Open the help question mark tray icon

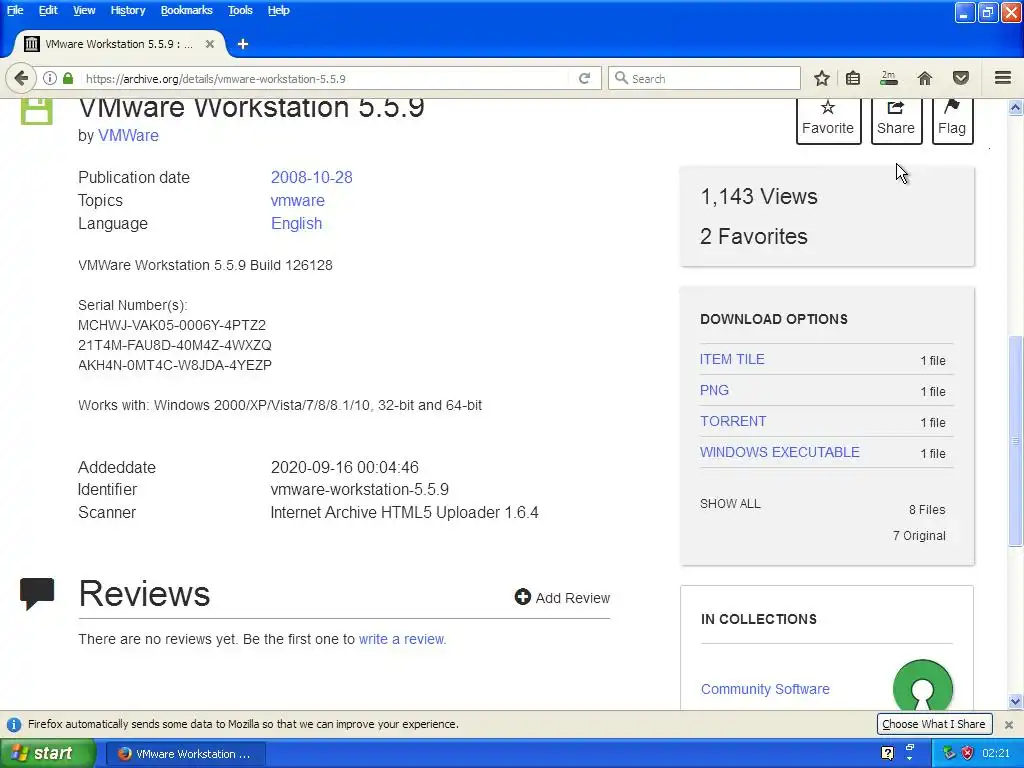888,753
